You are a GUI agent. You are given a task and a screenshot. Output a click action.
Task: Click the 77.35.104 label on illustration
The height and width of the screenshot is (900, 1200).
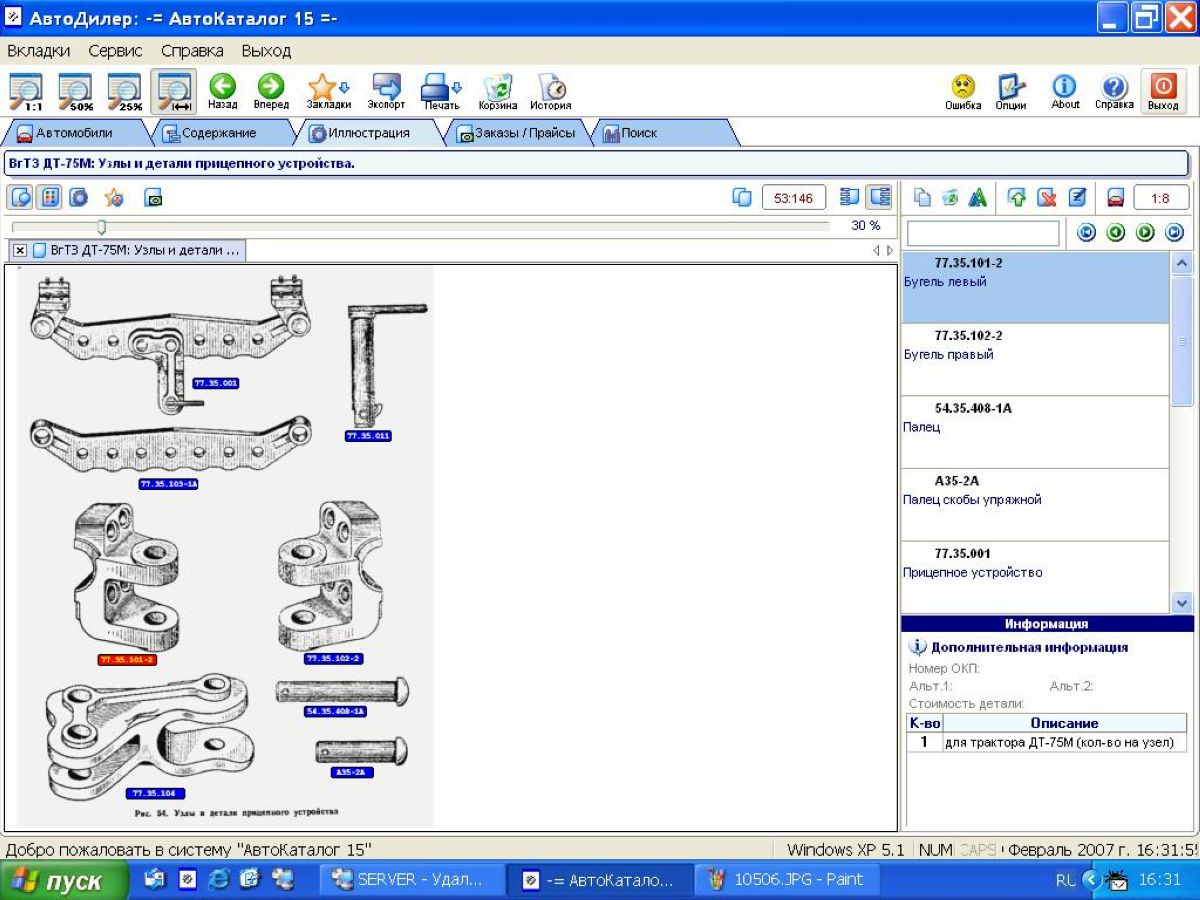pyautogui.click(x=155, y=793)
